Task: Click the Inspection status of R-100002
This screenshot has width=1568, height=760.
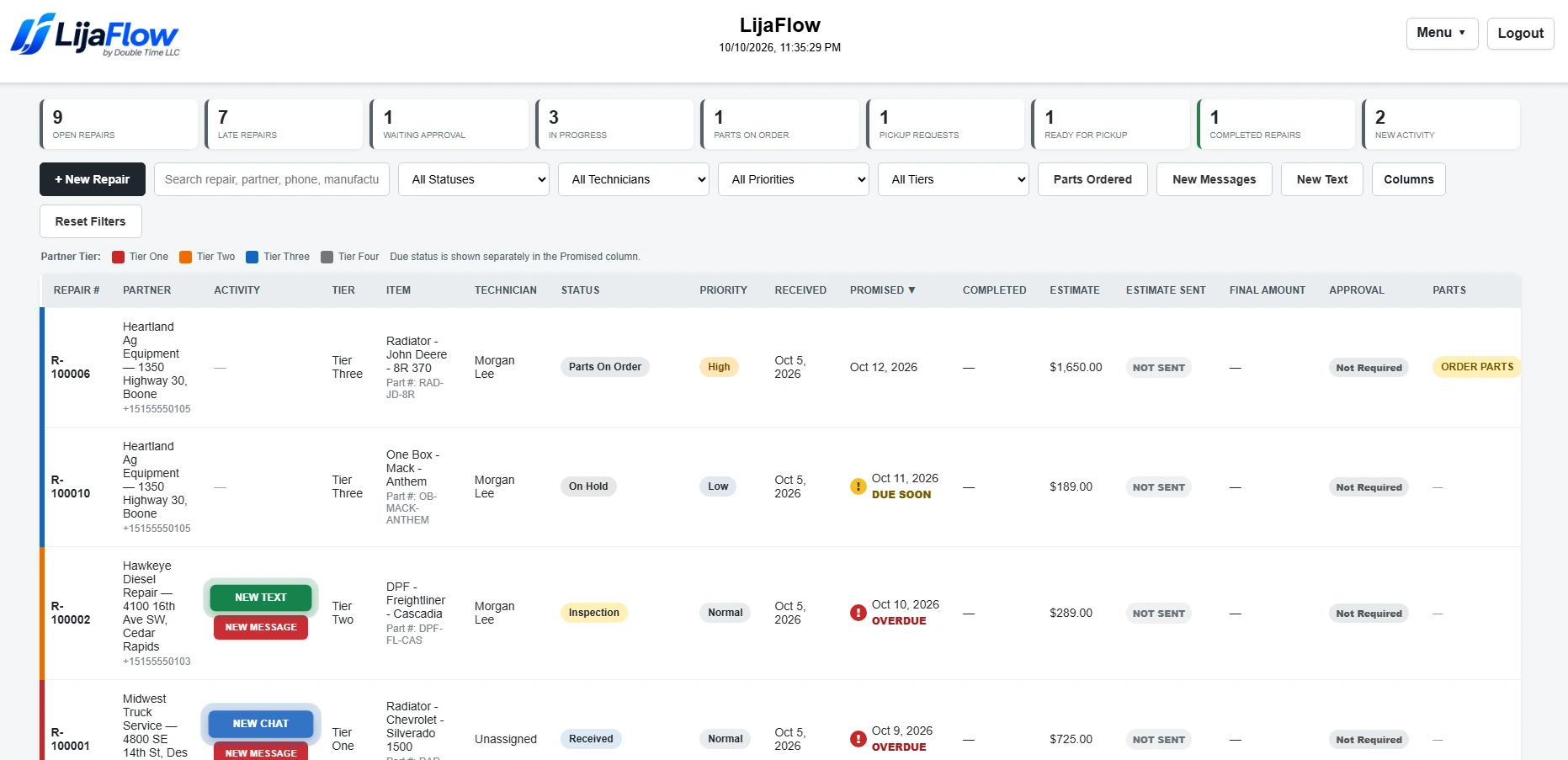Action: [594, 613]
